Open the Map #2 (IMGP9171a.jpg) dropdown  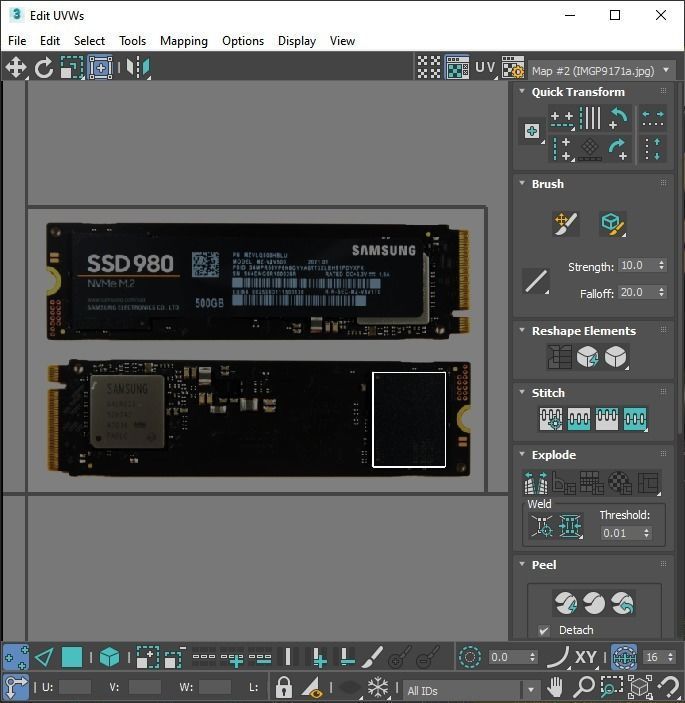(x=602, y=70)
